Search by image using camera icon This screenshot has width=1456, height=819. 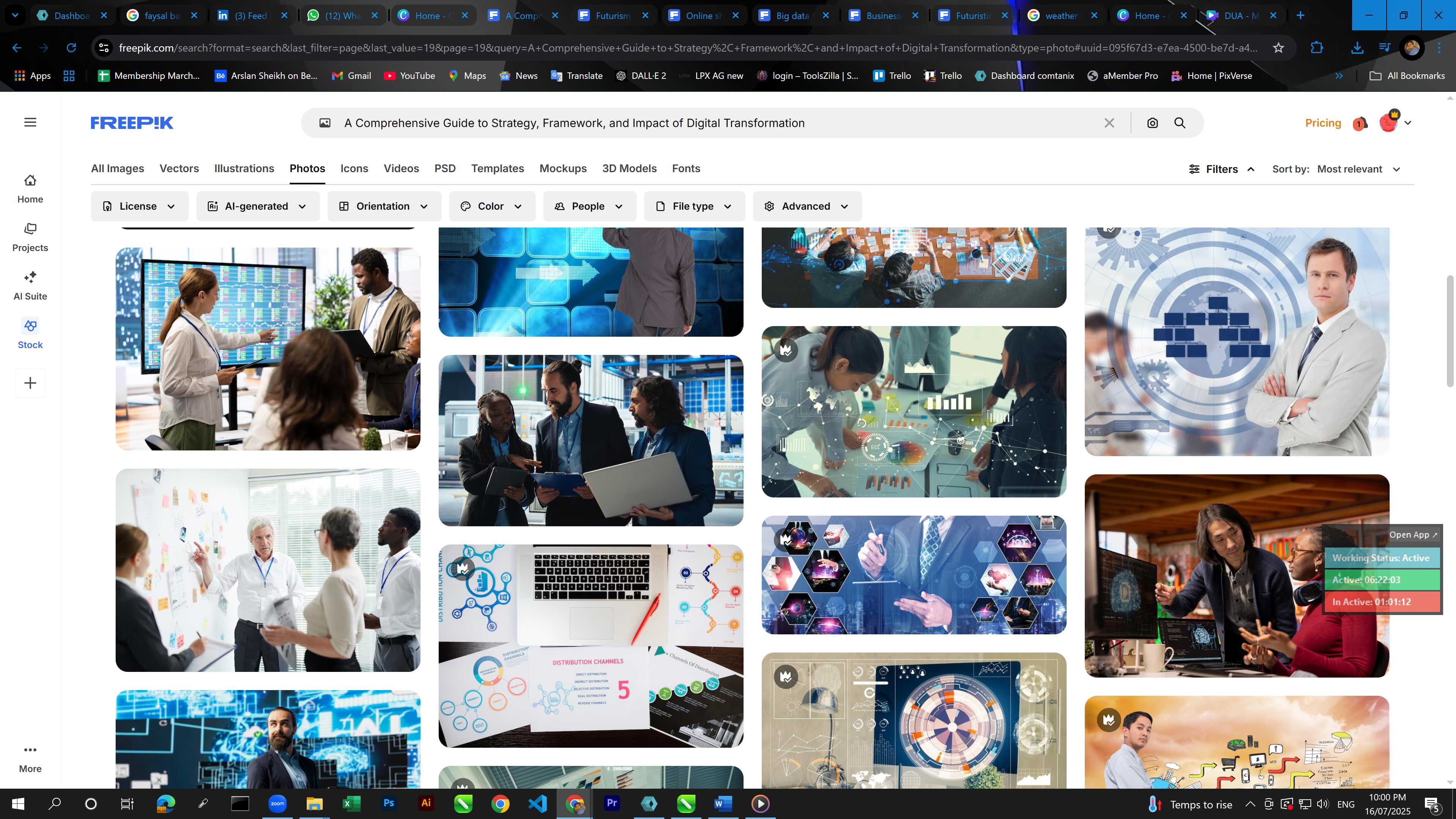point(1153,122)
